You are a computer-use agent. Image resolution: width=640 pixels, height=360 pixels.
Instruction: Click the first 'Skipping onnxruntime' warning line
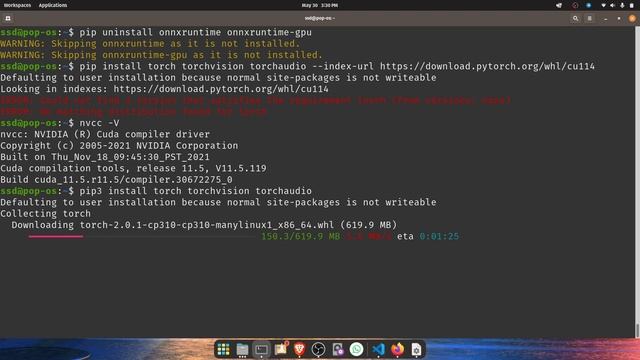[150, 44]
